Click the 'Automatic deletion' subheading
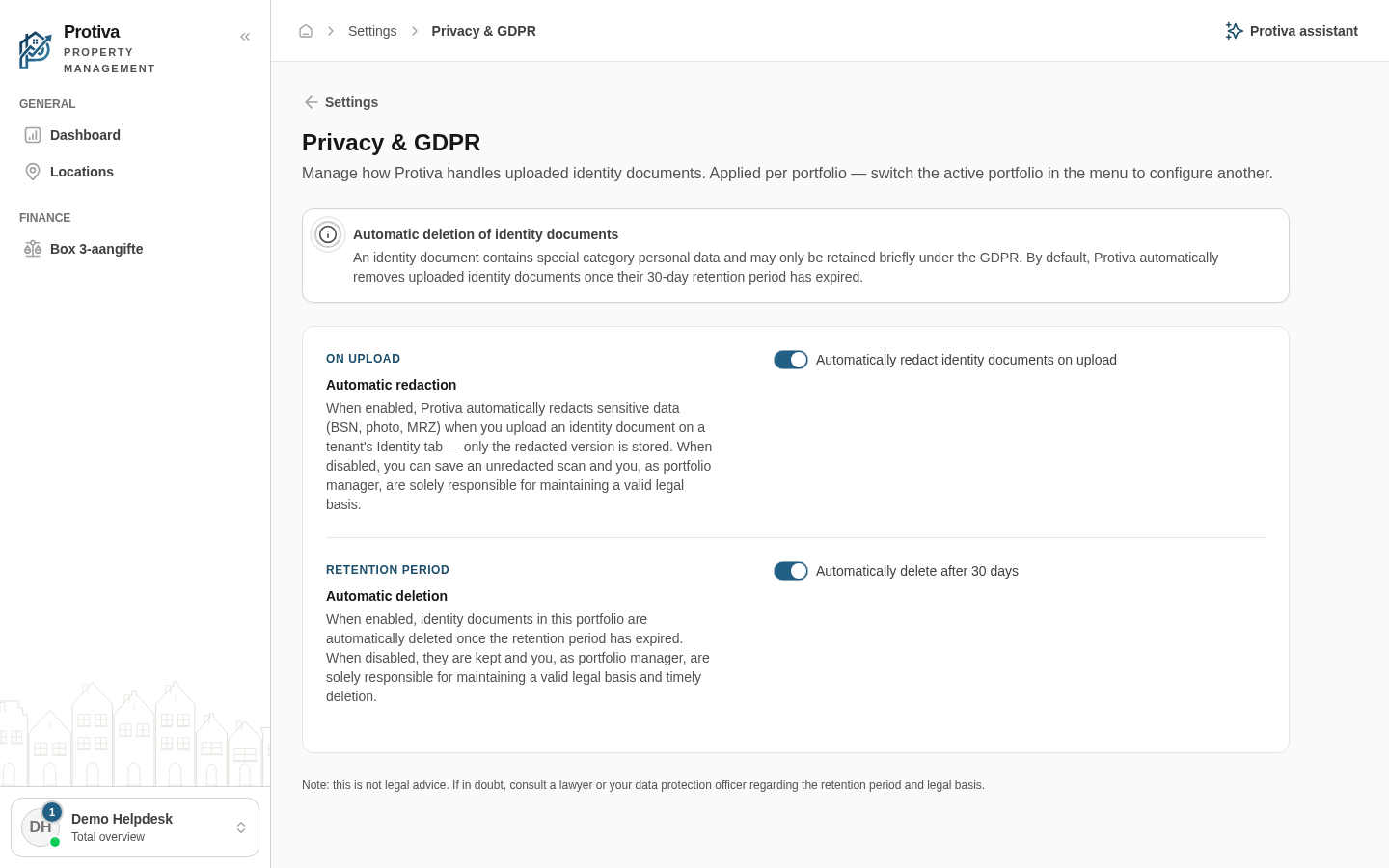The width and height of the screenshot is (1389, 868). [x=387, y=596]
